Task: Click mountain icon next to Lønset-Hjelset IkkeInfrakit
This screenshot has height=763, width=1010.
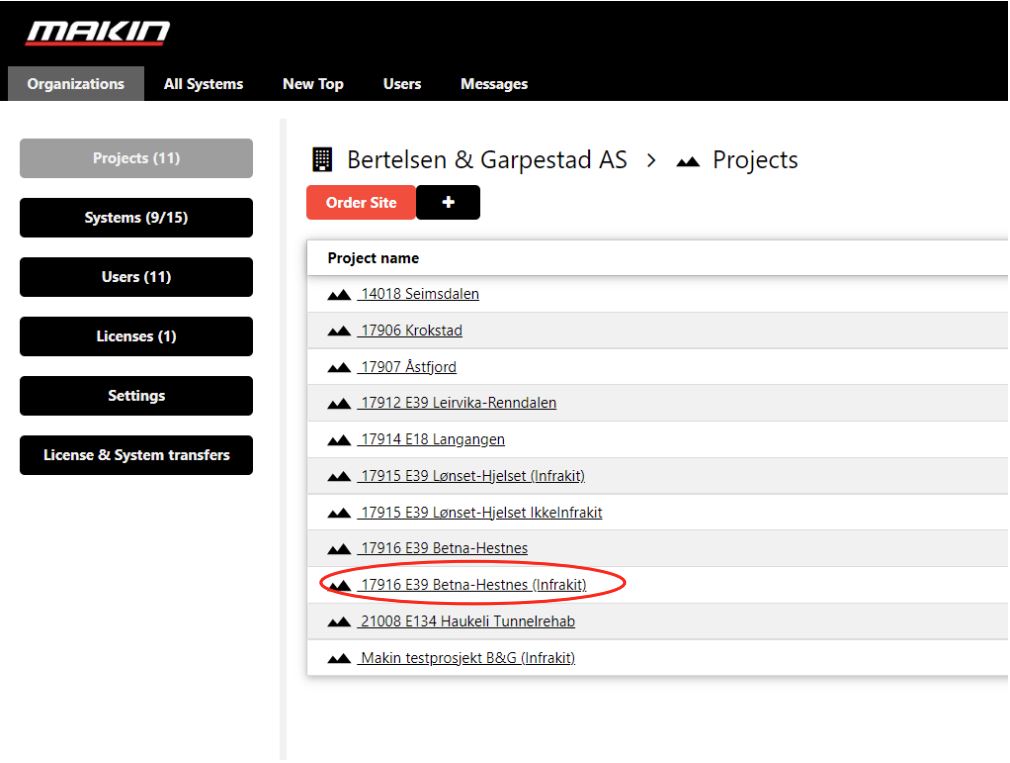Action: [339, 513]
